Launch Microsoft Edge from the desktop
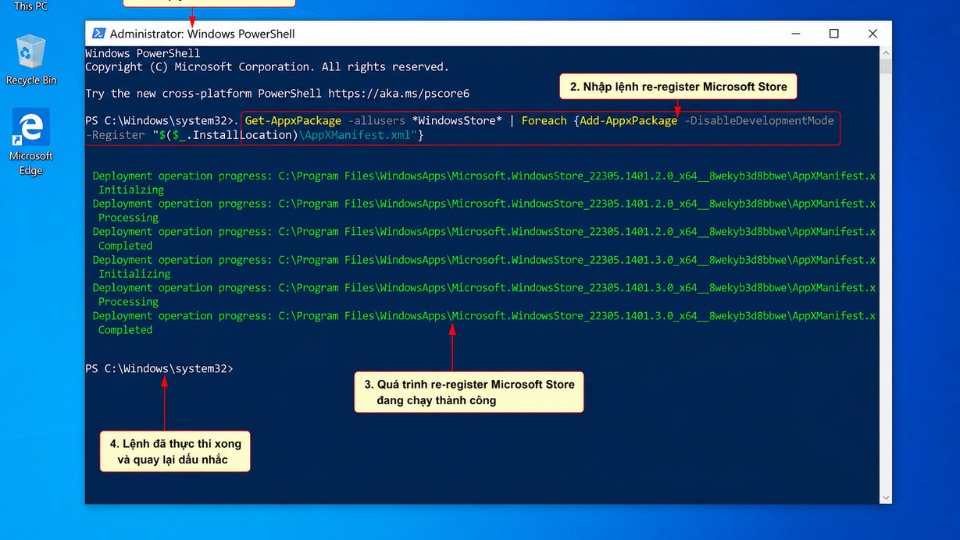This screenshot has width=960, height=540. click(31, 143)
